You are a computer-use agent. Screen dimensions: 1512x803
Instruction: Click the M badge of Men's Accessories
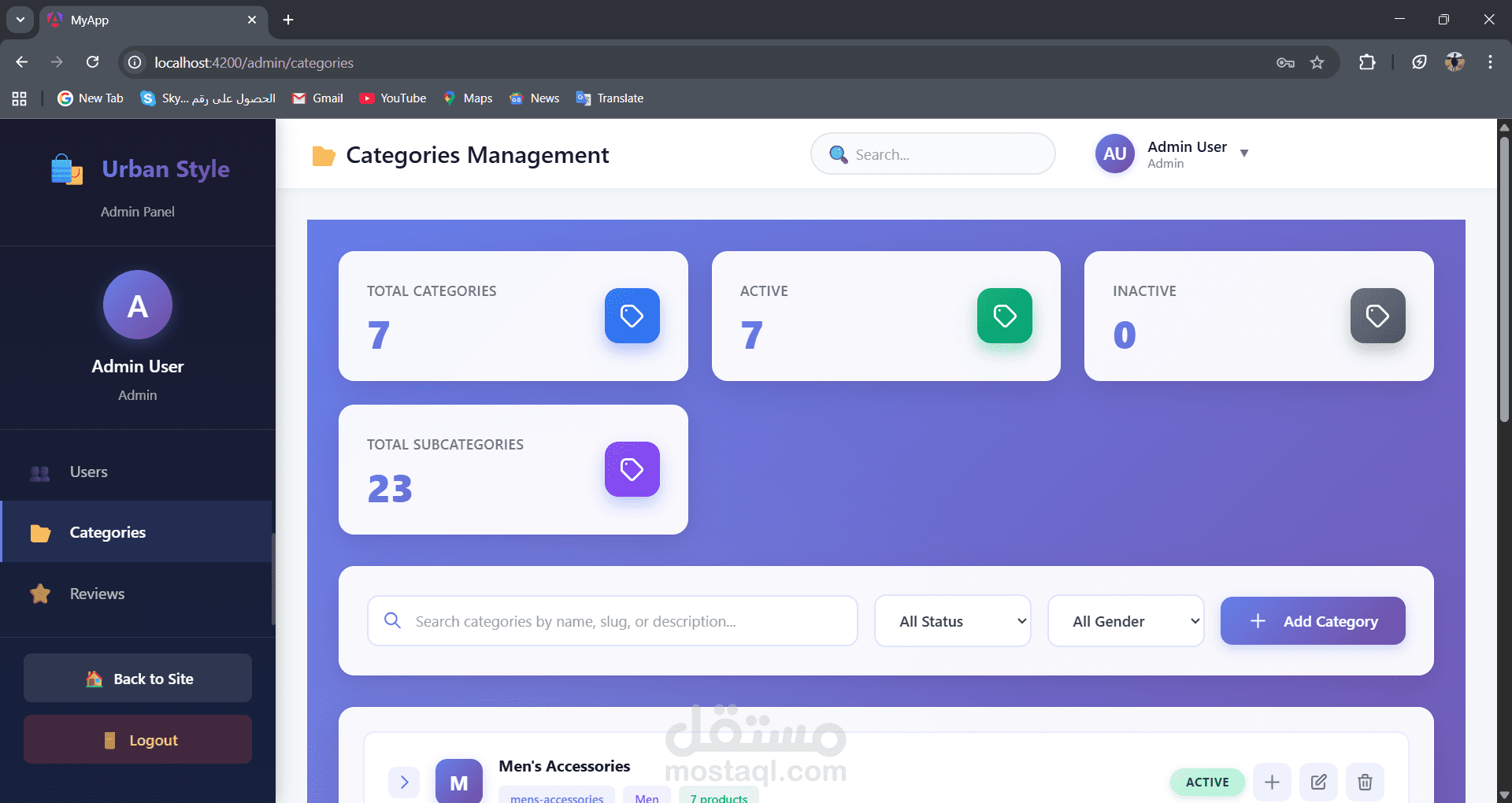(459, 782)
